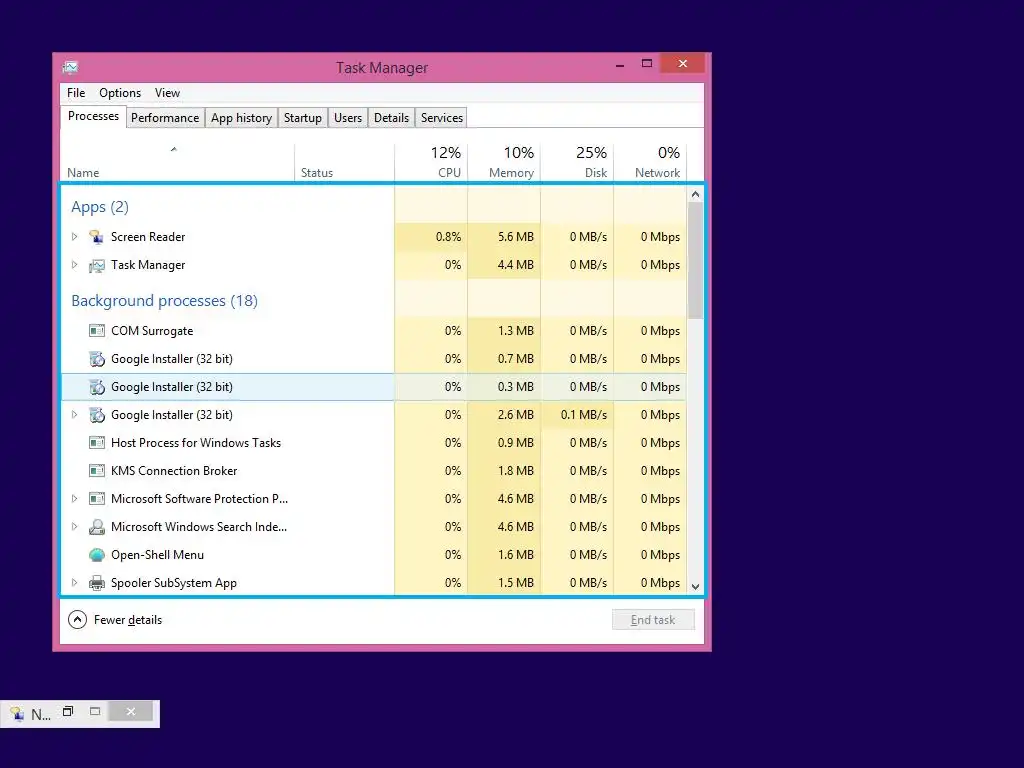This screenshot has height=768, width=1024.
Task: Click the scroll up arrow
Action: (x=696, y=194)
